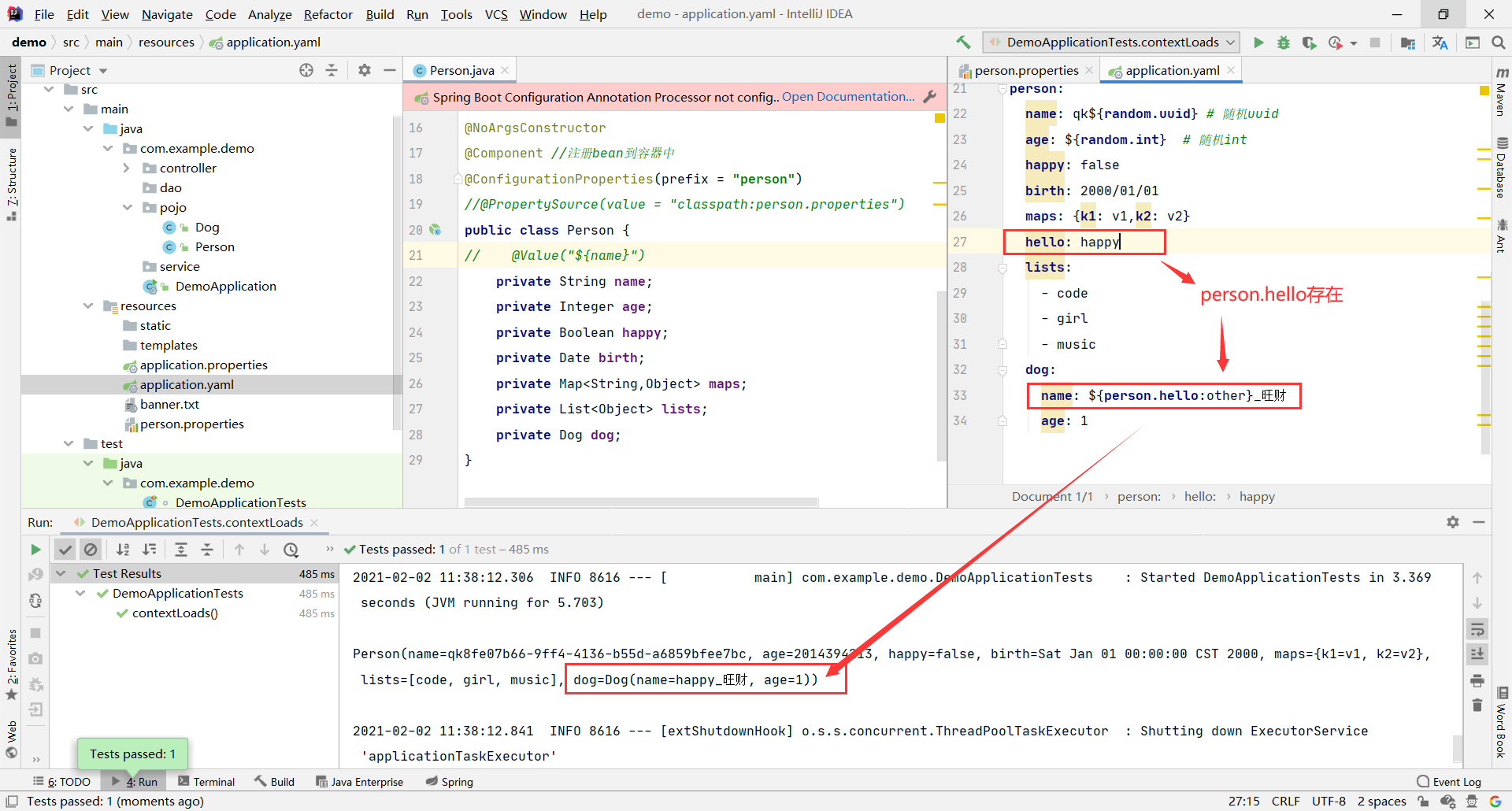Toggle Show Passed tests checkmark filter
The height and width of the screenshot is (811, 1512).
click(65, 549)
